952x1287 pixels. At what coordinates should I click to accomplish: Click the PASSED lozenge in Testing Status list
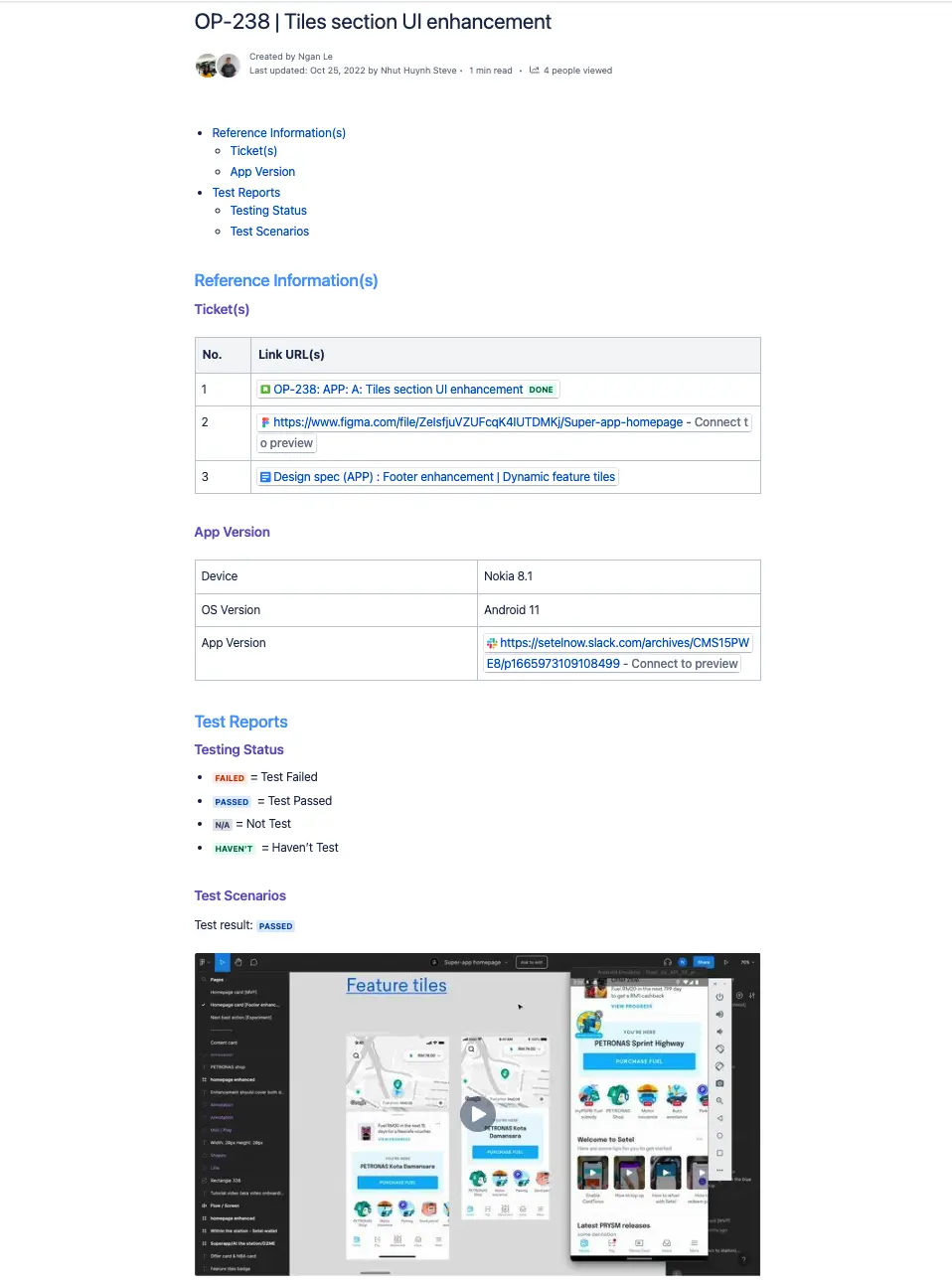click(x=232, y=802)
